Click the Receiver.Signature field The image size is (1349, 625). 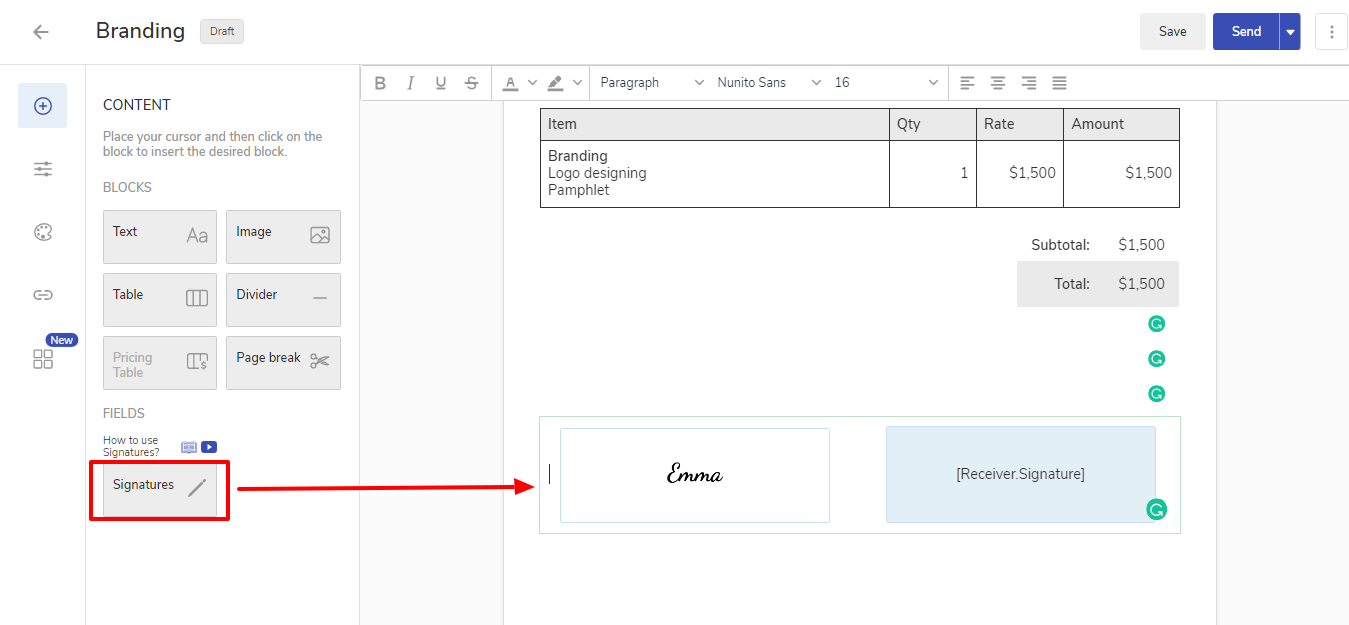click(1020, 474)
